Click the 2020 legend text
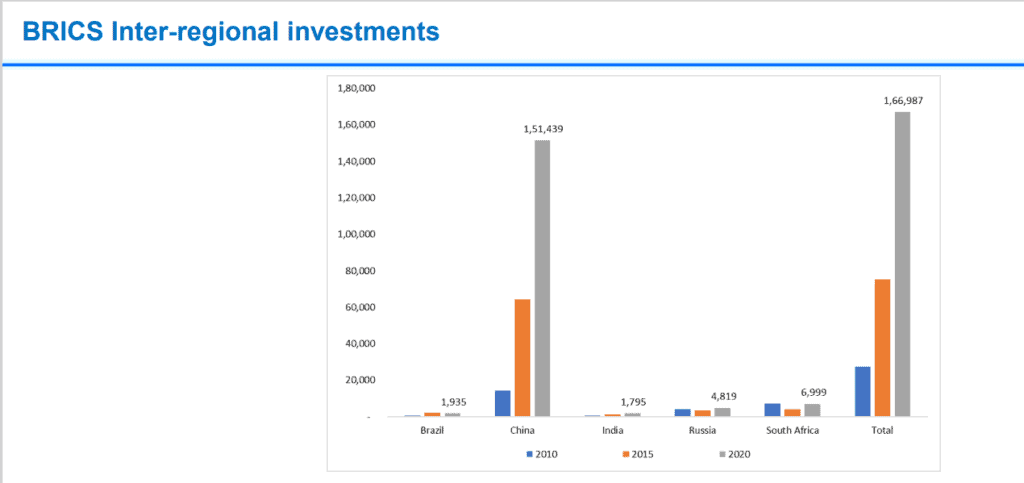The height and width of the screenshot is (483, 1024). pyautogui.click(x=738, y=454)
